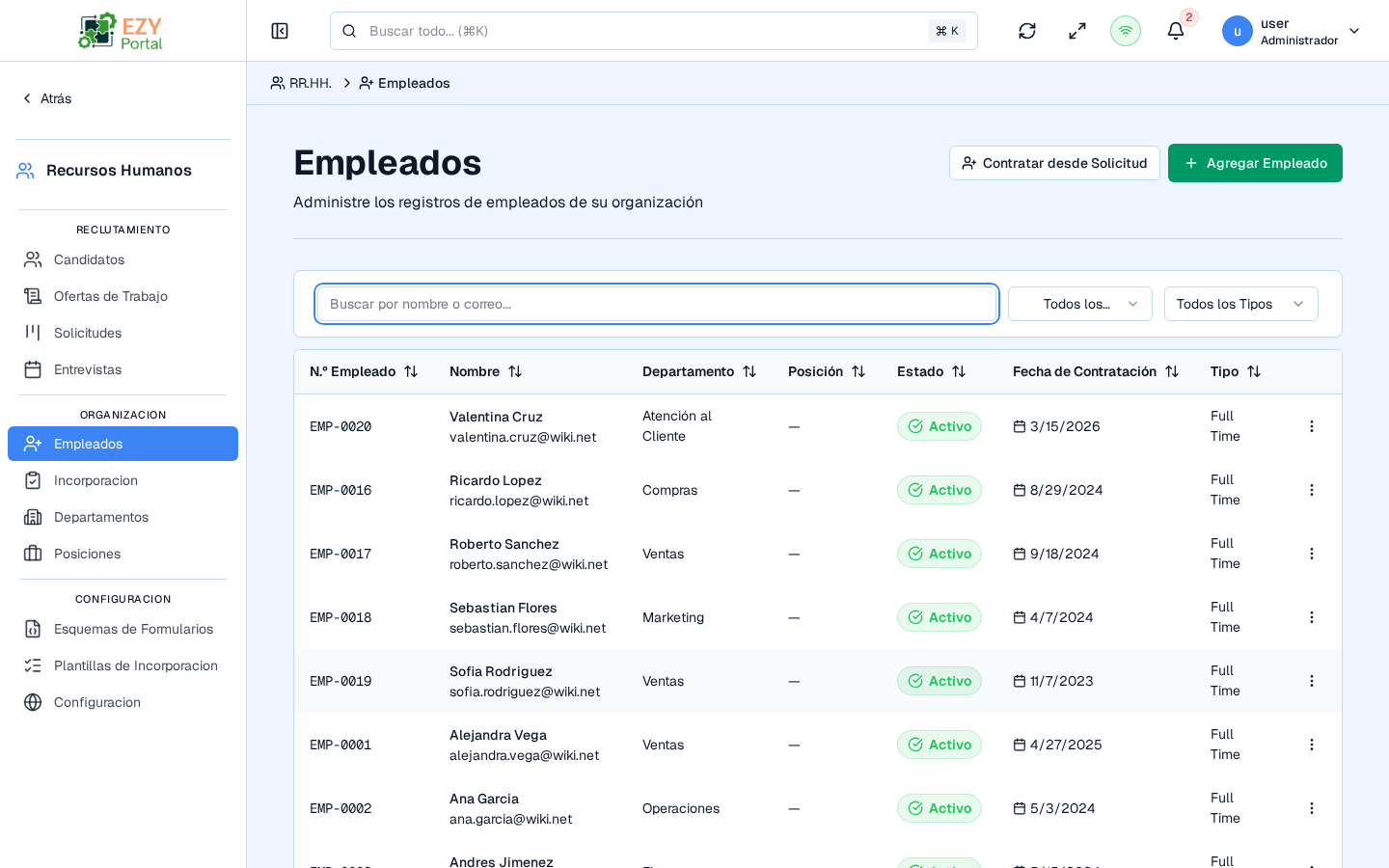1389x868 pixels.
Task: Click employee ID EMP-0016
Action: tap(340, 490)
